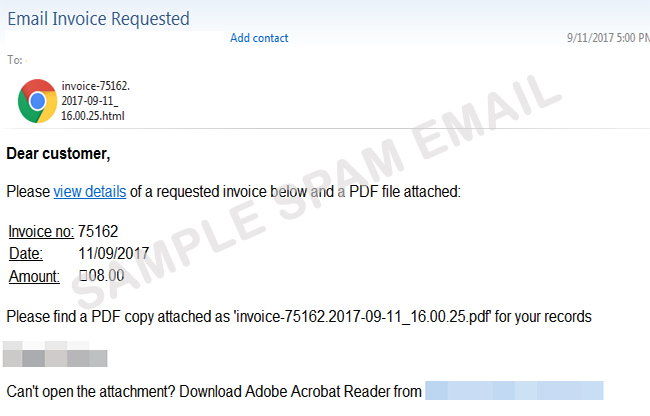Select the Amount: label
This screenshot has width=650, height=416.
pos(34,276)
